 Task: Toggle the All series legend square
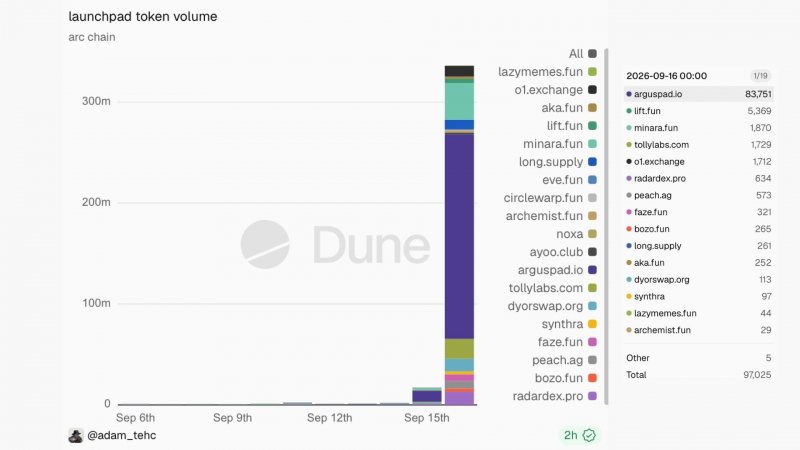click(x=592, y=54)
